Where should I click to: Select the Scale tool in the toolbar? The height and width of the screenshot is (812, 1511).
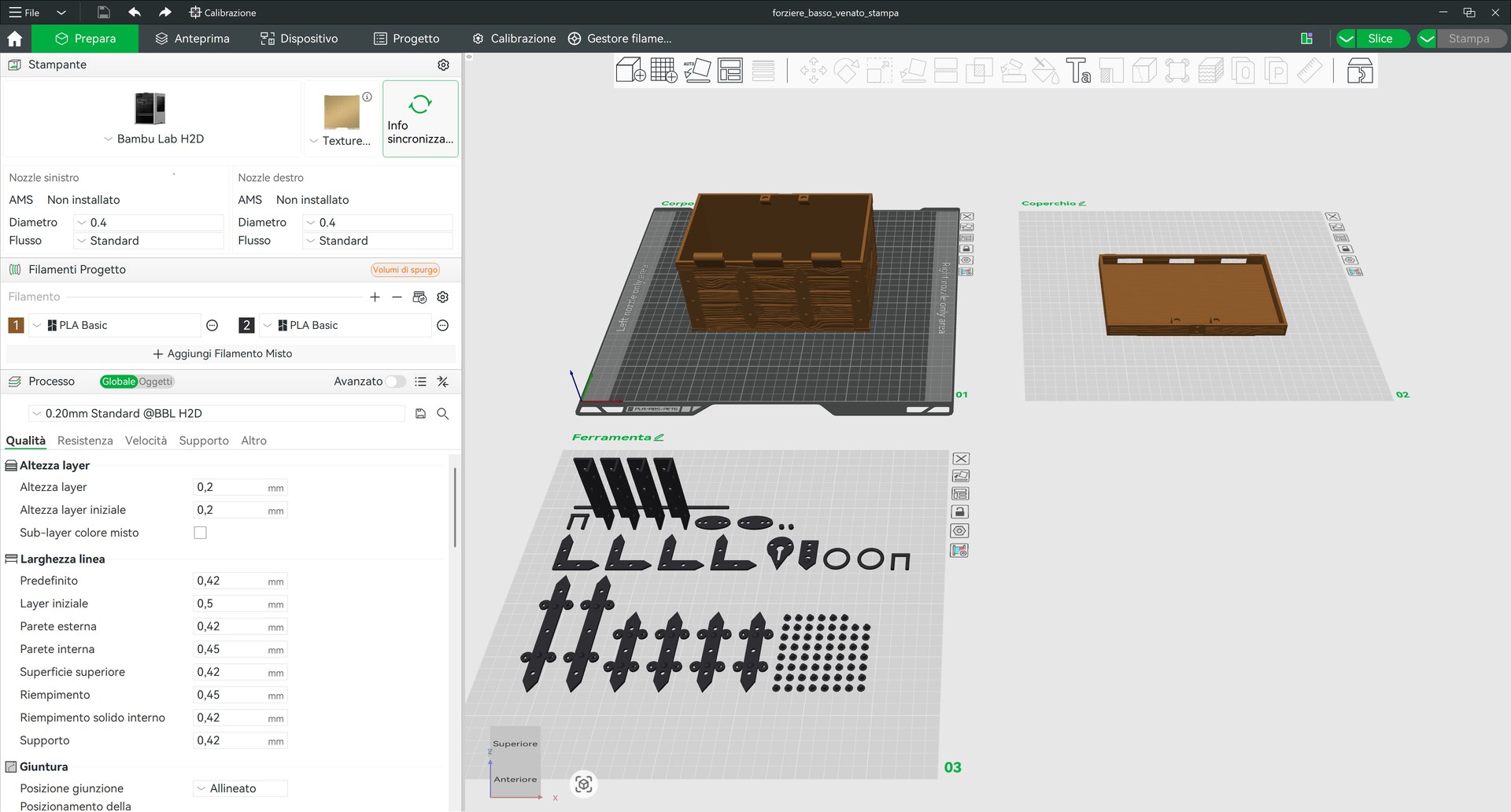(x=879, y=71)
